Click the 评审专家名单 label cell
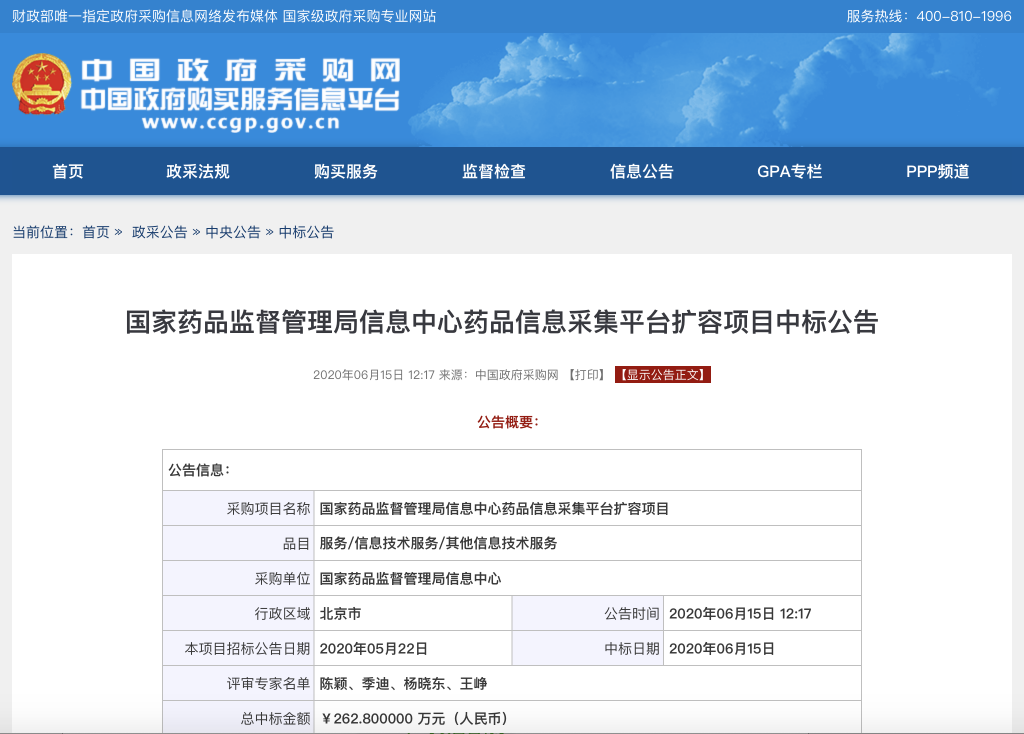1024x734 pixels. [x=238, y=684]
